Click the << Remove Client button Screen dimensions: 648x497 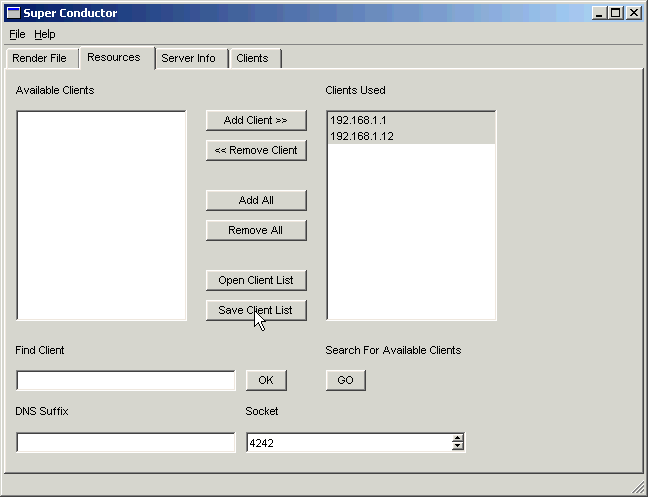point(256,150)
